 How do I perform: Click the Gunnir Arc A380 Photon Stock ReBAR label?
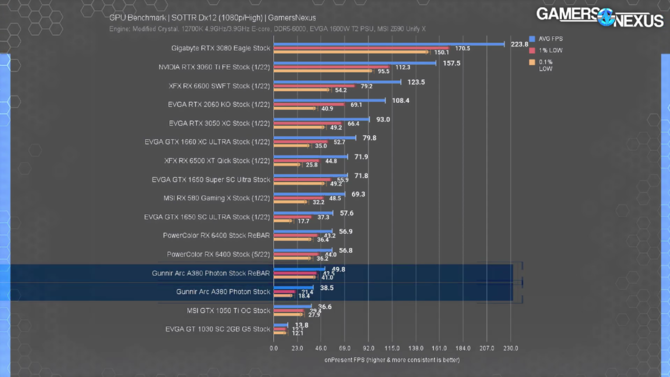(211, 273)
